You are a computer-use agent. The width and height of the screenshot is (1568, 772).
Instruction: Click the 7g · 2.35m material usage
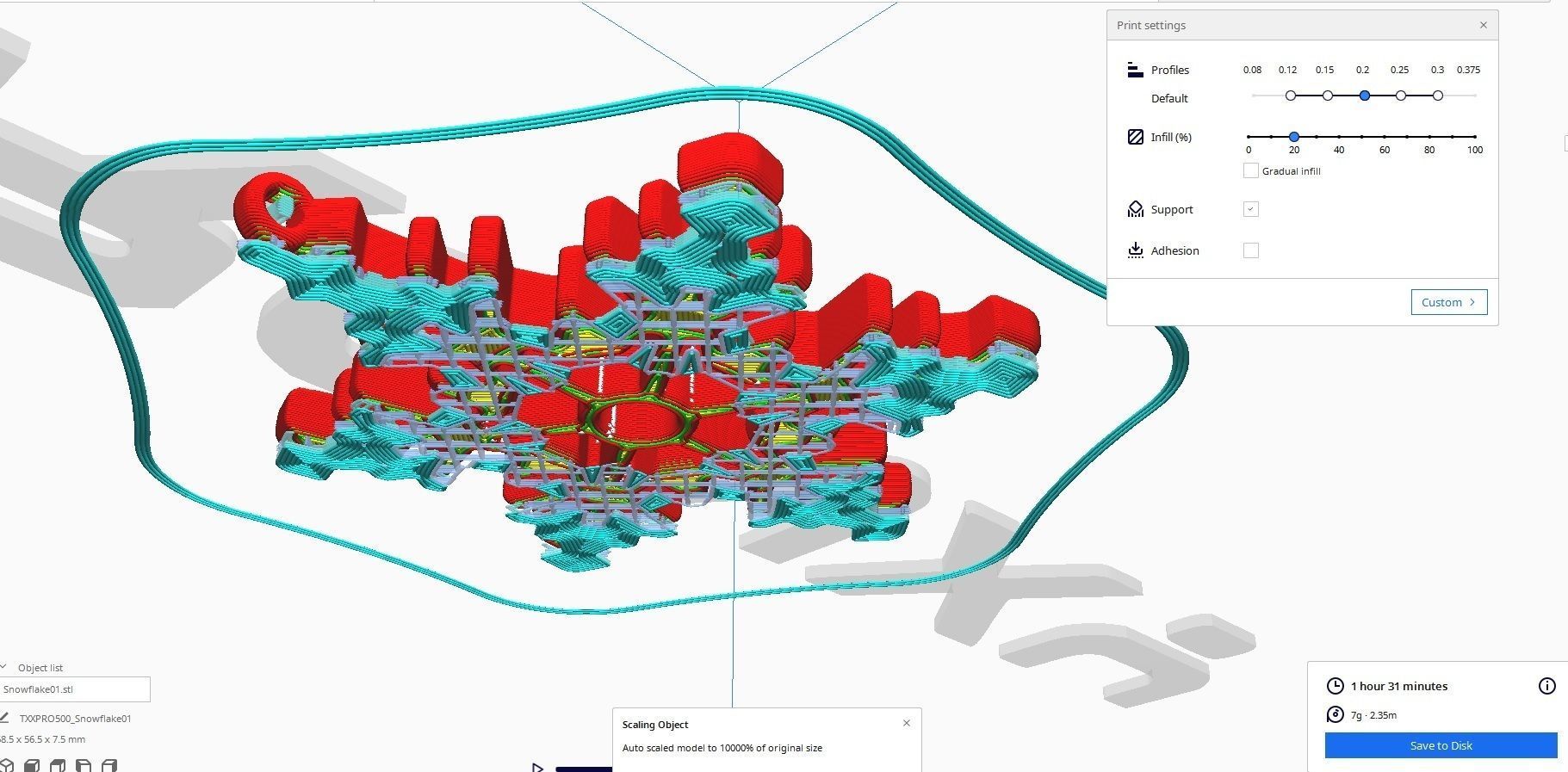point(1373,715)
